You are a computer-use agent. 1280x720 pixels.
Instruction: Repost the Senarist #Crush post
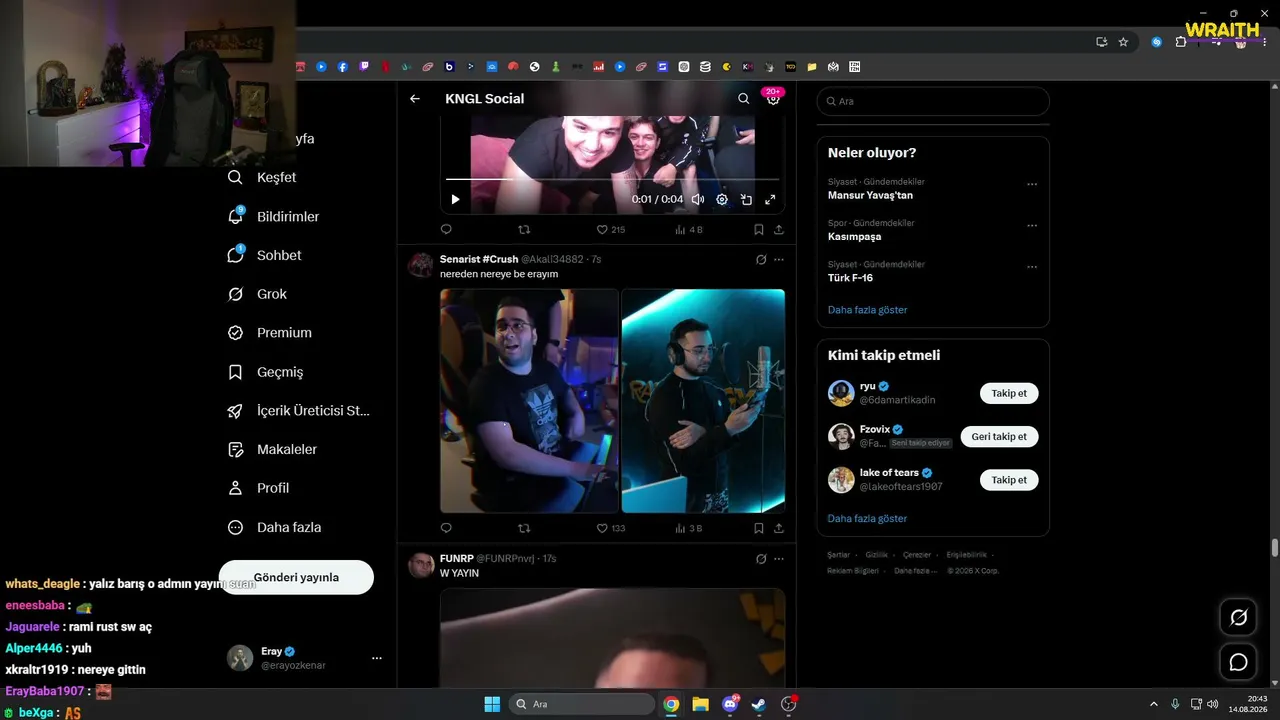click(524, 528)
